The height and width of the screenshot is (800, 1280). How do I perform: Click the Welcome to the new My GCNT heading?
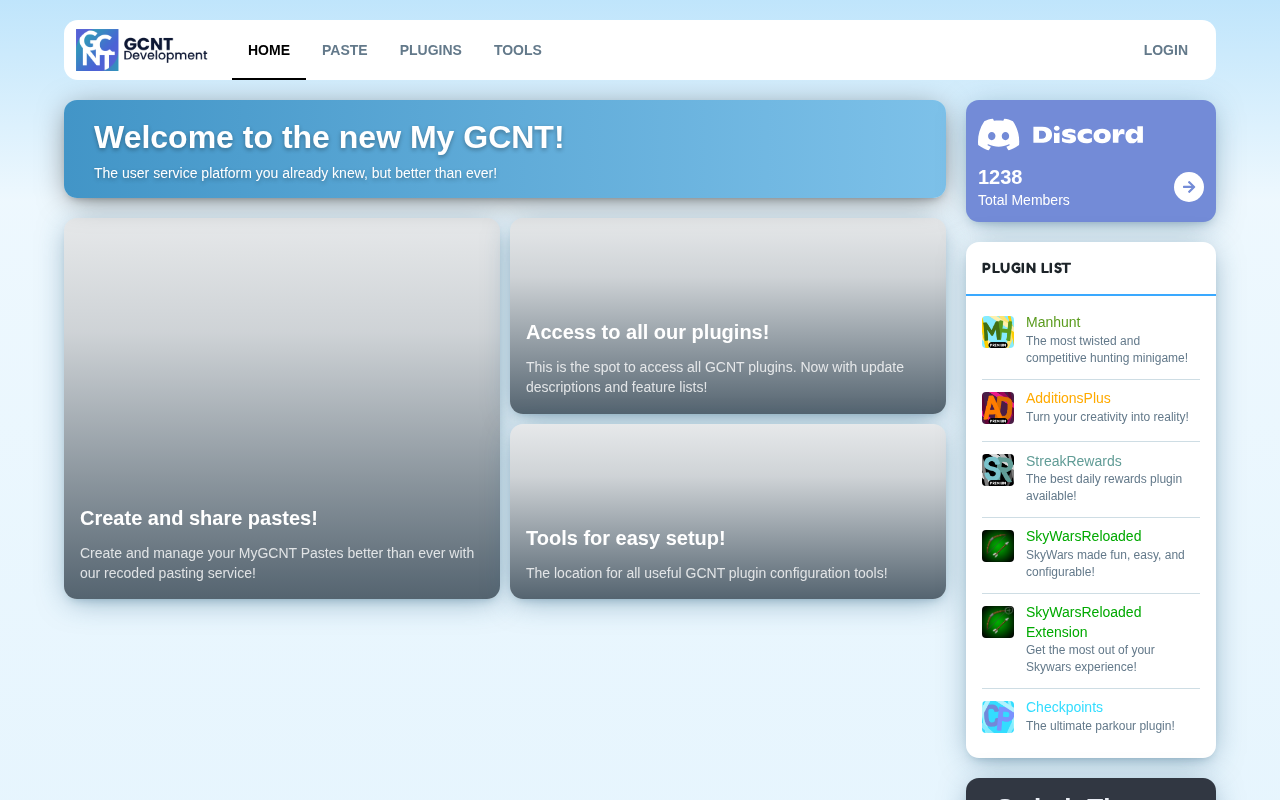coord(329,137)
